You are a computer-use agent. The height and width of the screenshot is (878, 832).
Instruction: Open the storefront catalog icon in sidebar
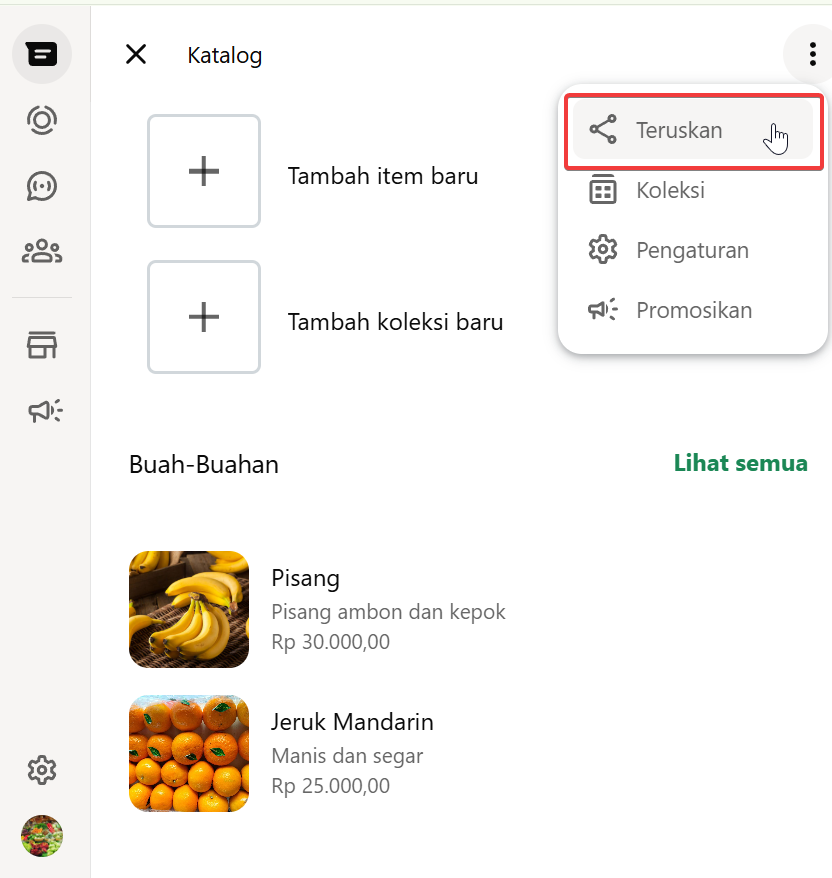click(42, 346)
